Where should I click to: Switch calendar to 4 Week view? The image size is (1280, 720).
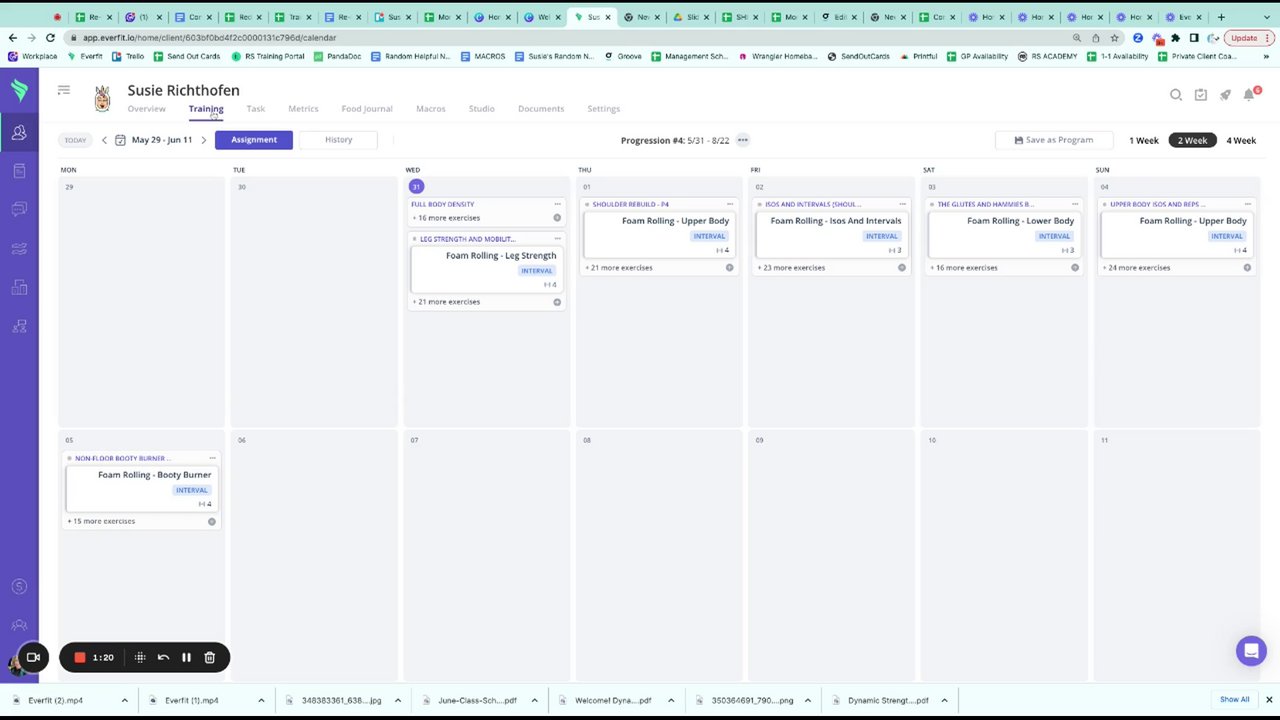[x=1241, y=140]
